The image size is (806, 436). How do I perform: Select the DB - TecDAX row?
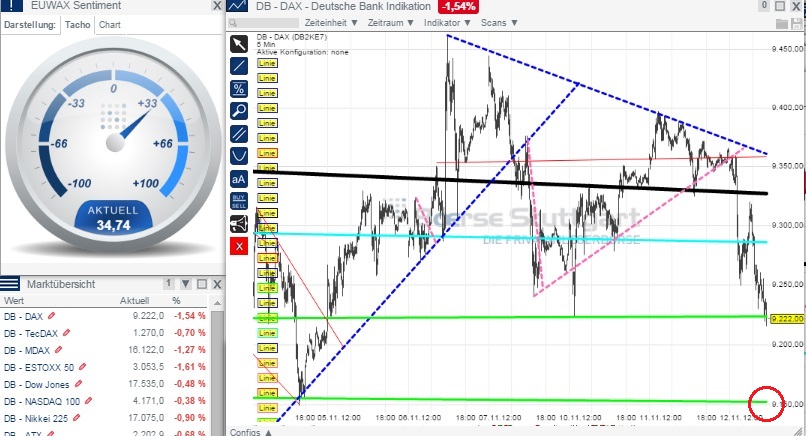point(105,333)
